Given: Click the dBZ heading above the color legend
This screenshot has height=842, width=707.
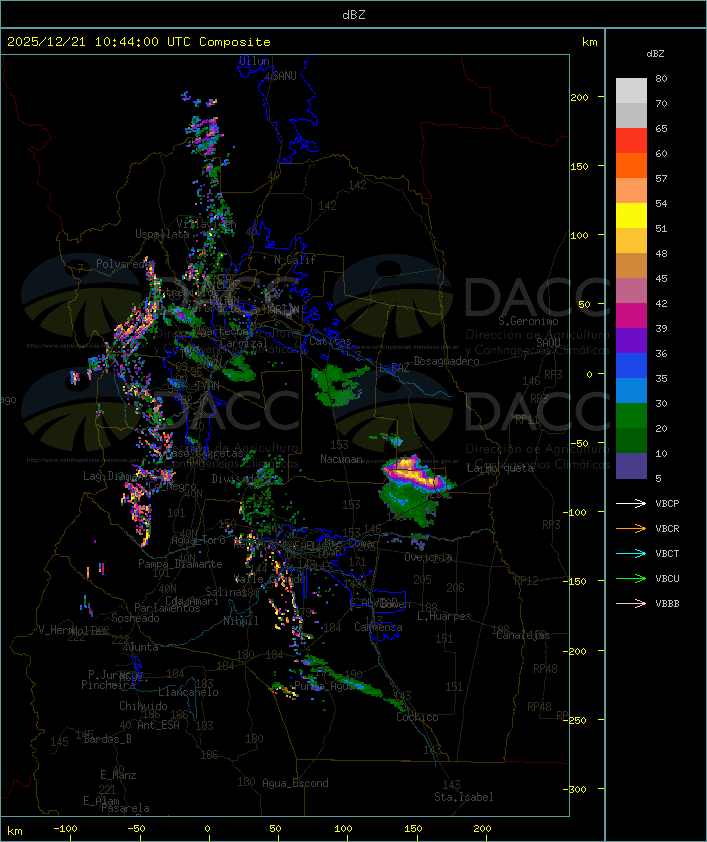Looking at the screenshot, I should (655, 54).
